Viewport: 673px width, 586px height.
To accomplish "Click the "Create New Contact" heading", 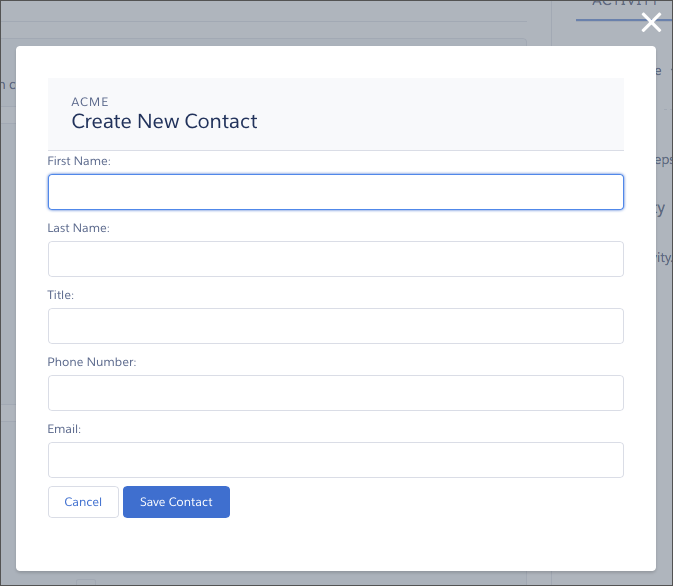I will pyautogui.click(x=164, y=122).
